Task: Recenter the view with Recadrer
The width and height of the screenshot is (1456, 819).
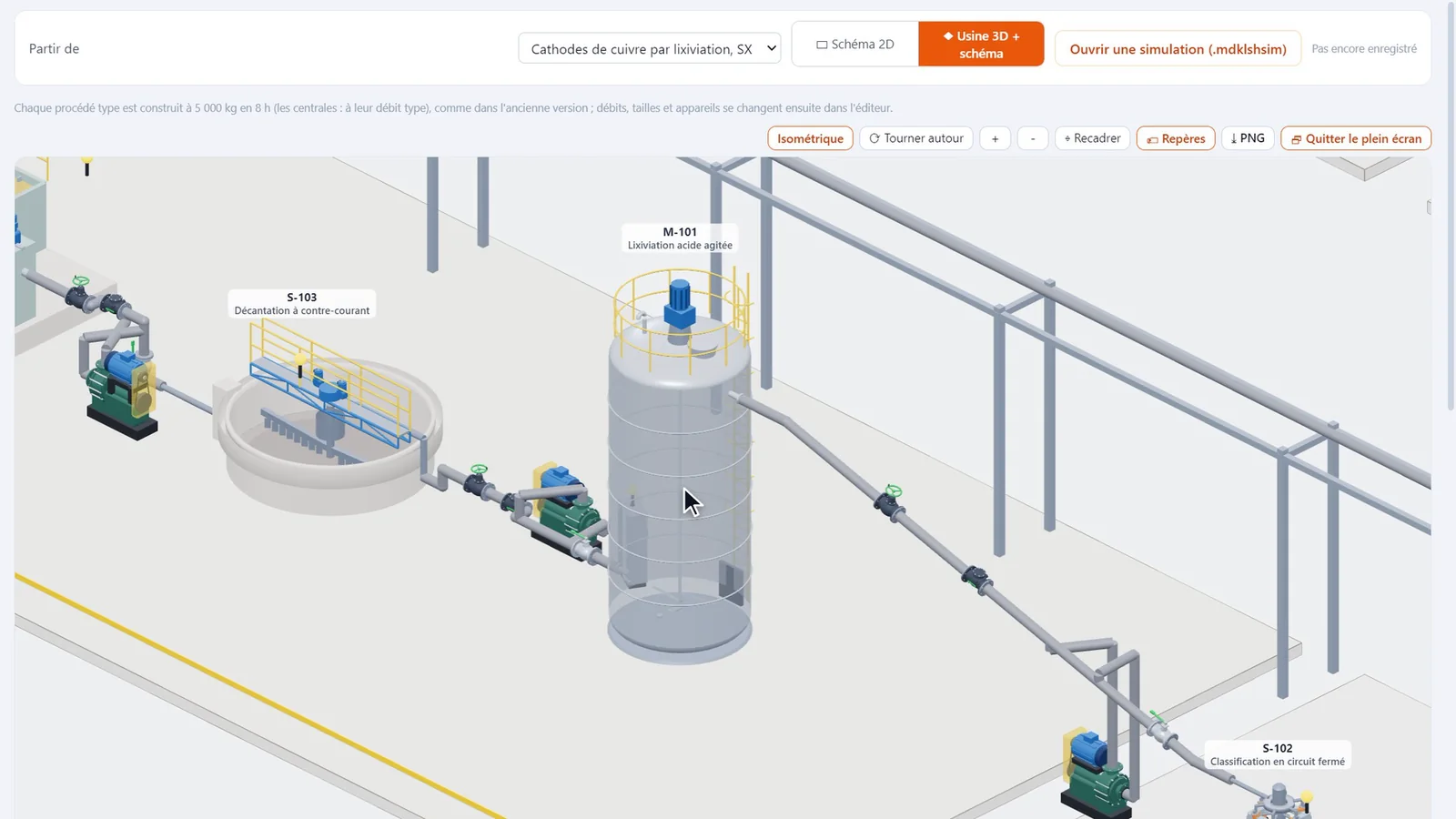Action: pyautogui.click(x=1092, y=138)
